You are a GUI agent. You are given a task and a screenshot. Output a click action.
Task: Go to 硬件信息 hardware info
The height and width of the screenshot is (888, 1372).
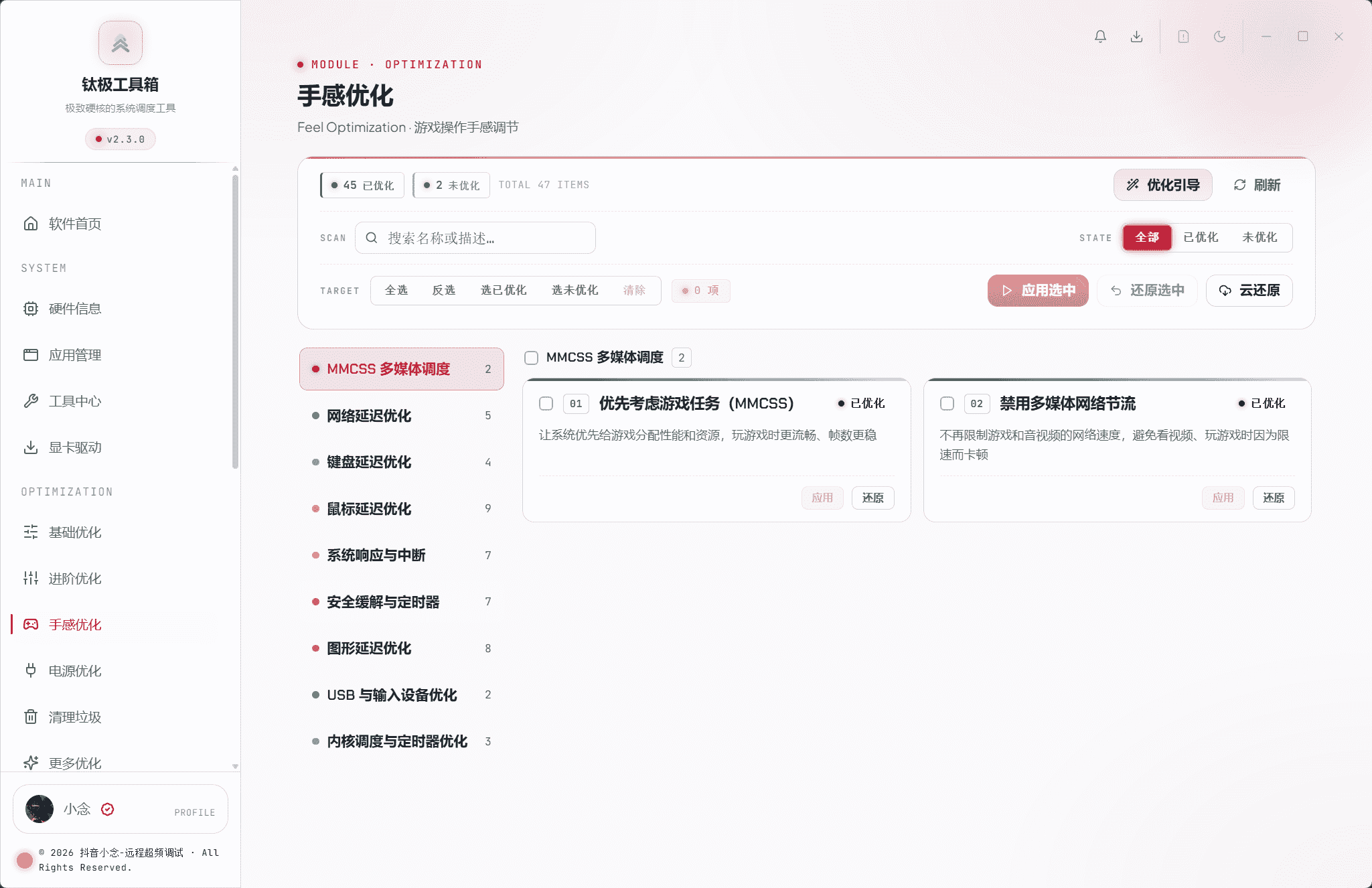[x=121, y=309]
